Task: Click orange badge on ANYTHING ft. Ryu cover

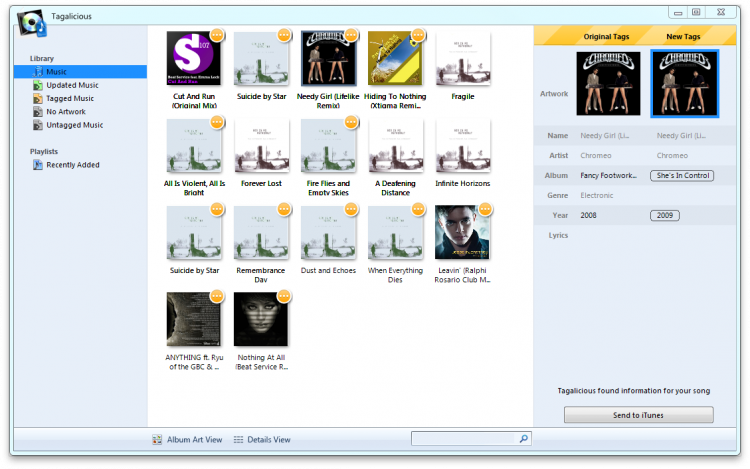Action: coord(217,296)
